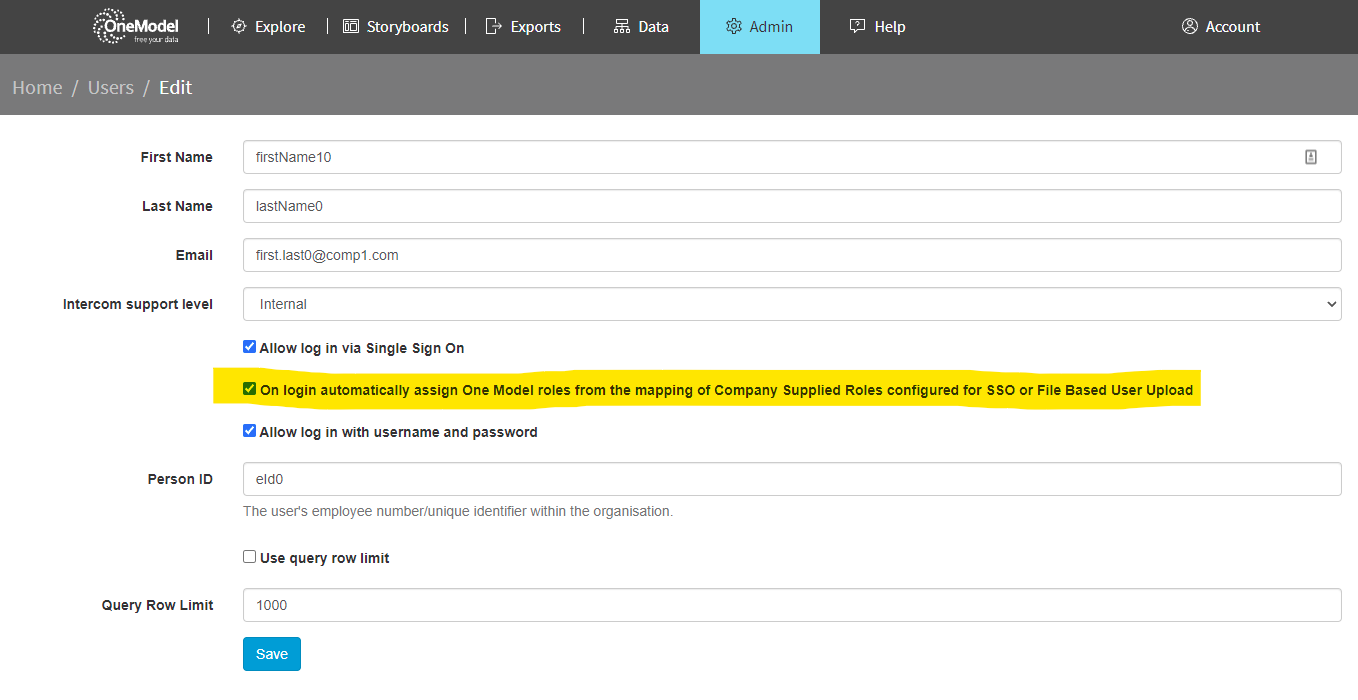The width and height of the screenshot is (1358, 700).
Task: Click the Admin gear icon
Action: [734, 27]
